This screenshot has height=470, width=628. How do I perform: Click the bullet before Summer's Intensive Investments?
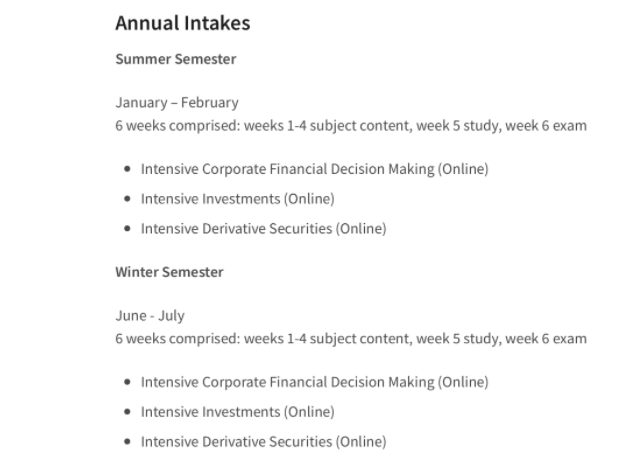pyautogui.click(x=127, y=199)
